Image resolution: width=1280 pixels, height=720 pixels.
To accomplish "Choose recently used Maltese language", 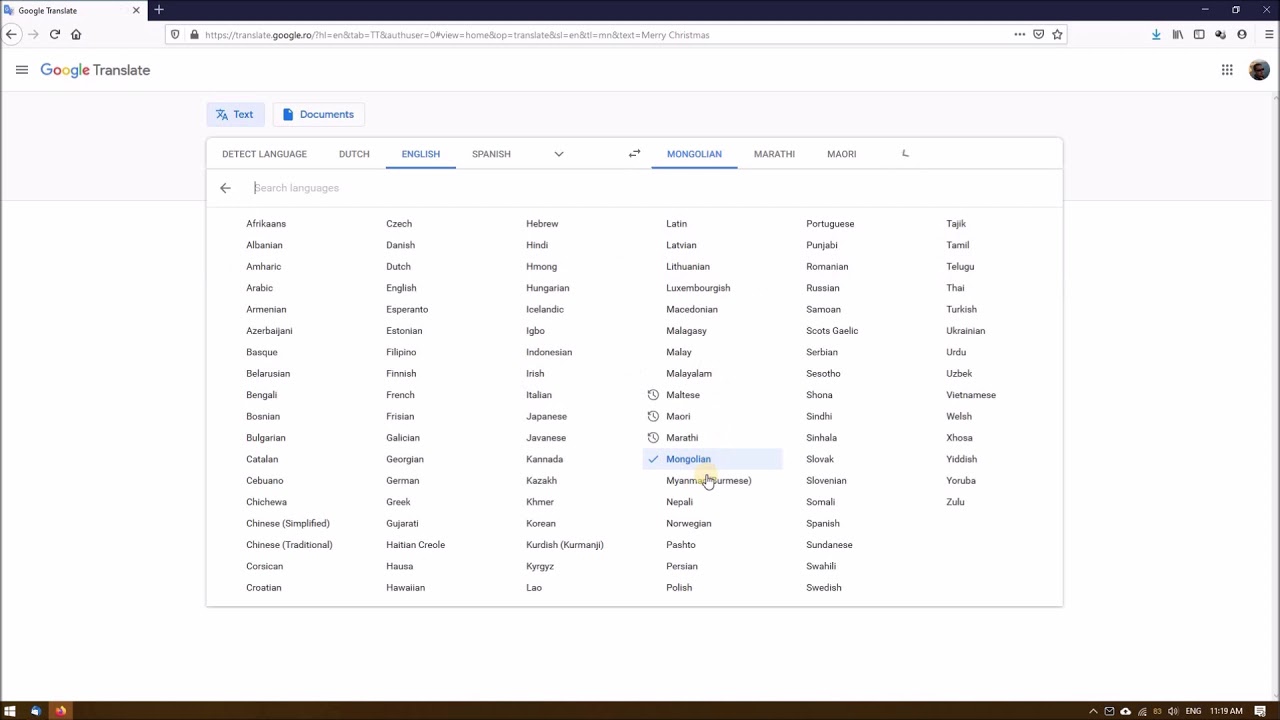I will click(683, 395).
